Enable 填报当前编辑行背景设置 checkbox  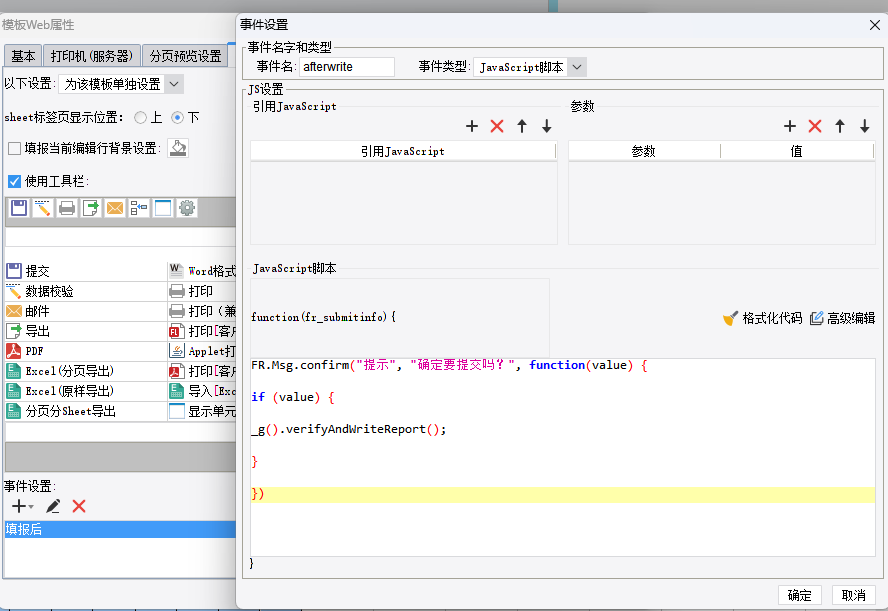click(14, 148)
